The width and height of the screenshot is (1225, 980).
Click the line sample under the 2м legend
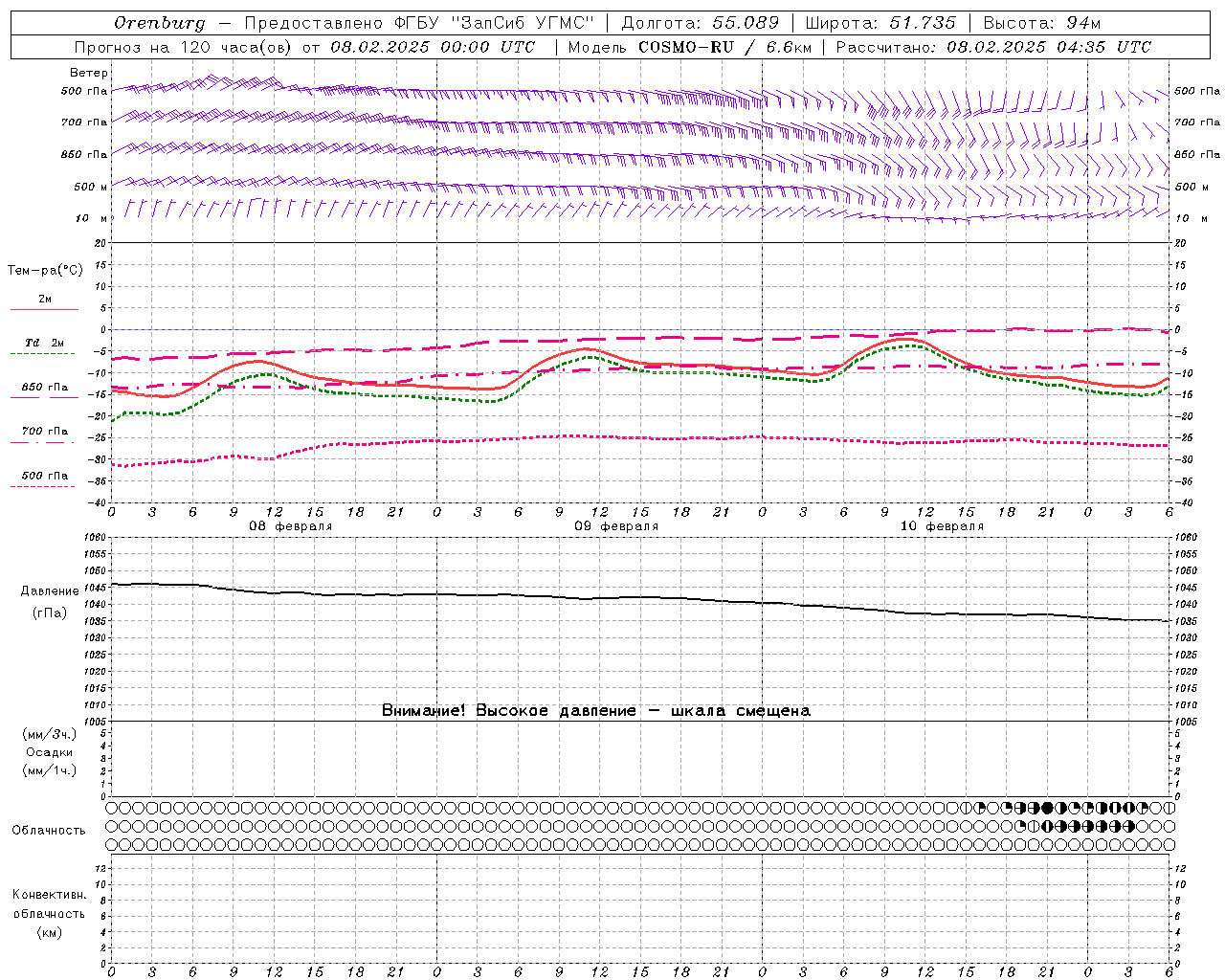coord(44,309)
